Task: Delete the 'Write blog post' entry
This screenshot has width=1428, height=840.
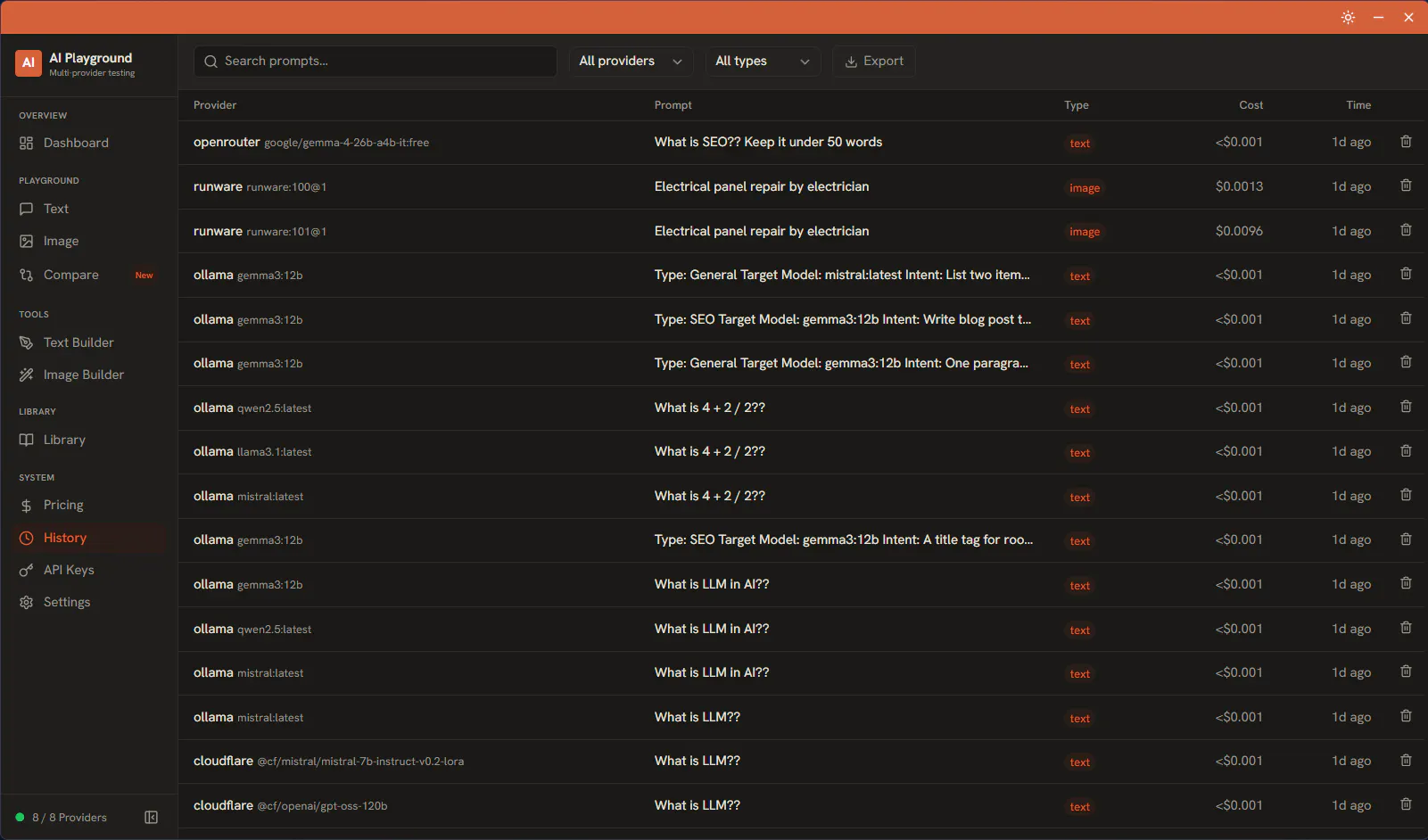Action: 1406,318
